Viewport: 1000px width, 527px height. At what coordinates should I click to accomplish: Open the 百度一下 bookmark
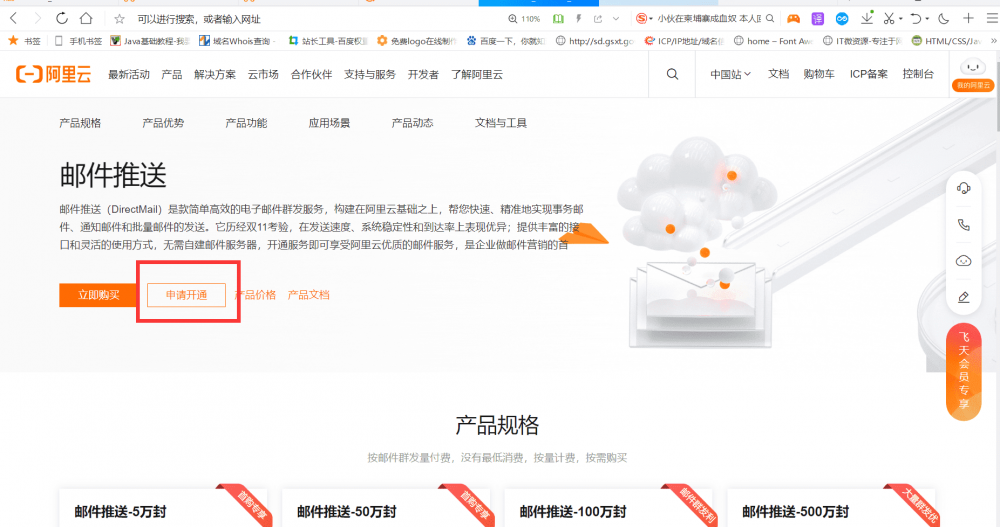[x=506, y=41]
